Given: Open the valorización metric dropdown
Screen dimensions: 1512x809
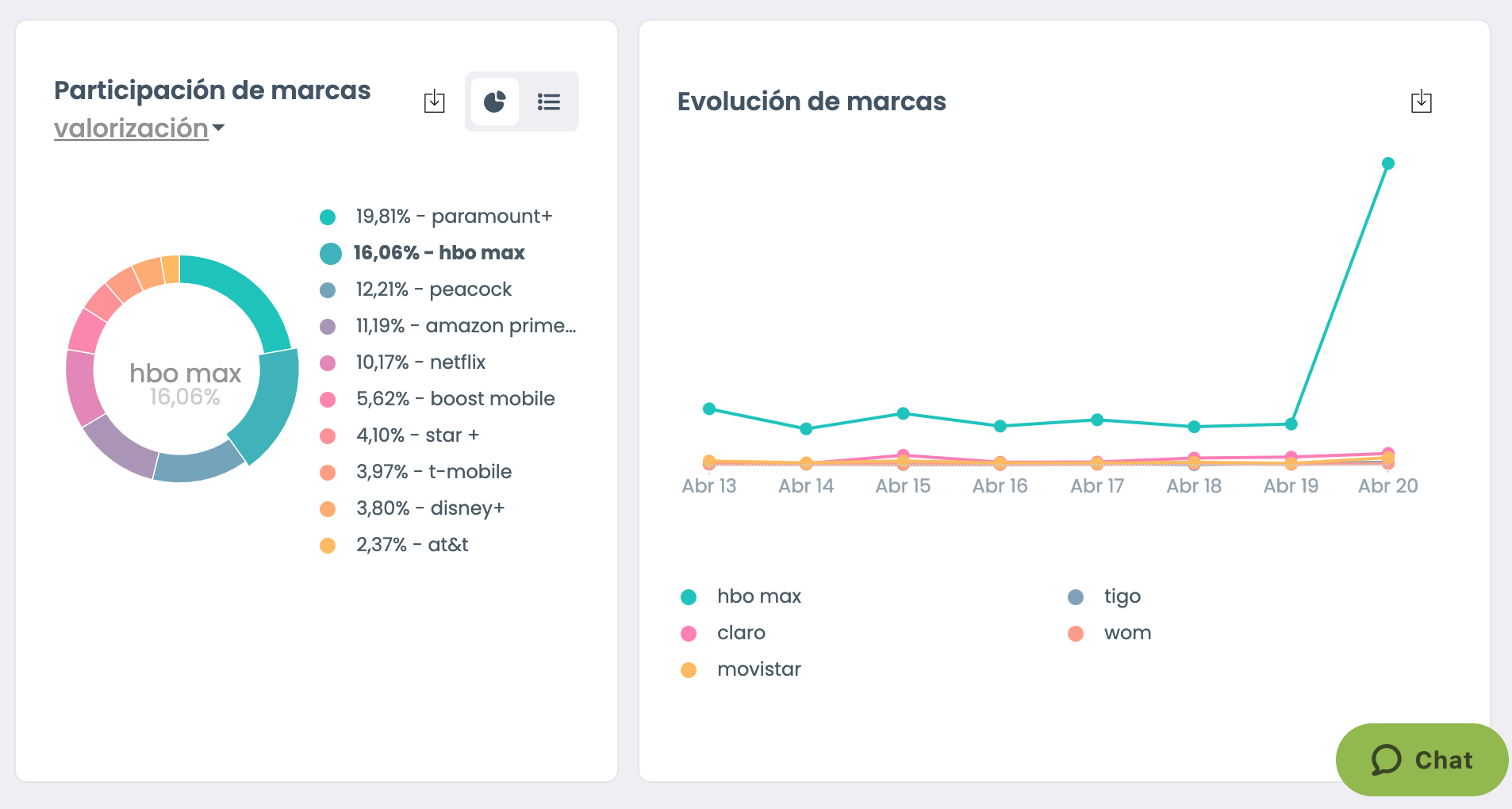Looking at the screenshot, I should pyautogui.click(x=132, y=128).
